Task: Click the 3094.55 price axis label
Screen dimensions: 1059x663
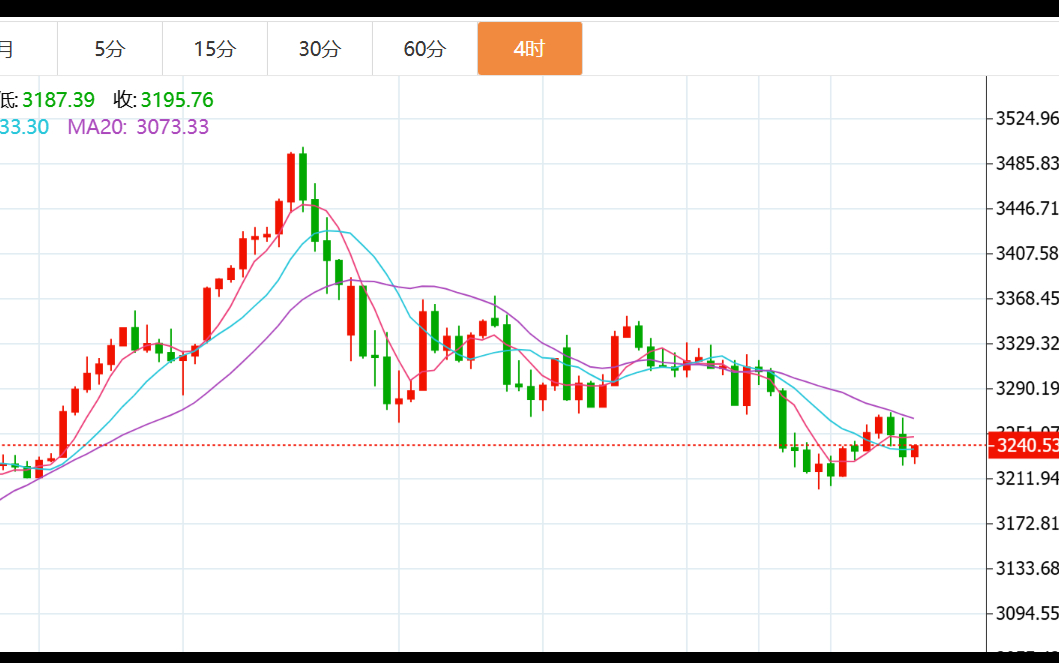Action: (1027, 613)
